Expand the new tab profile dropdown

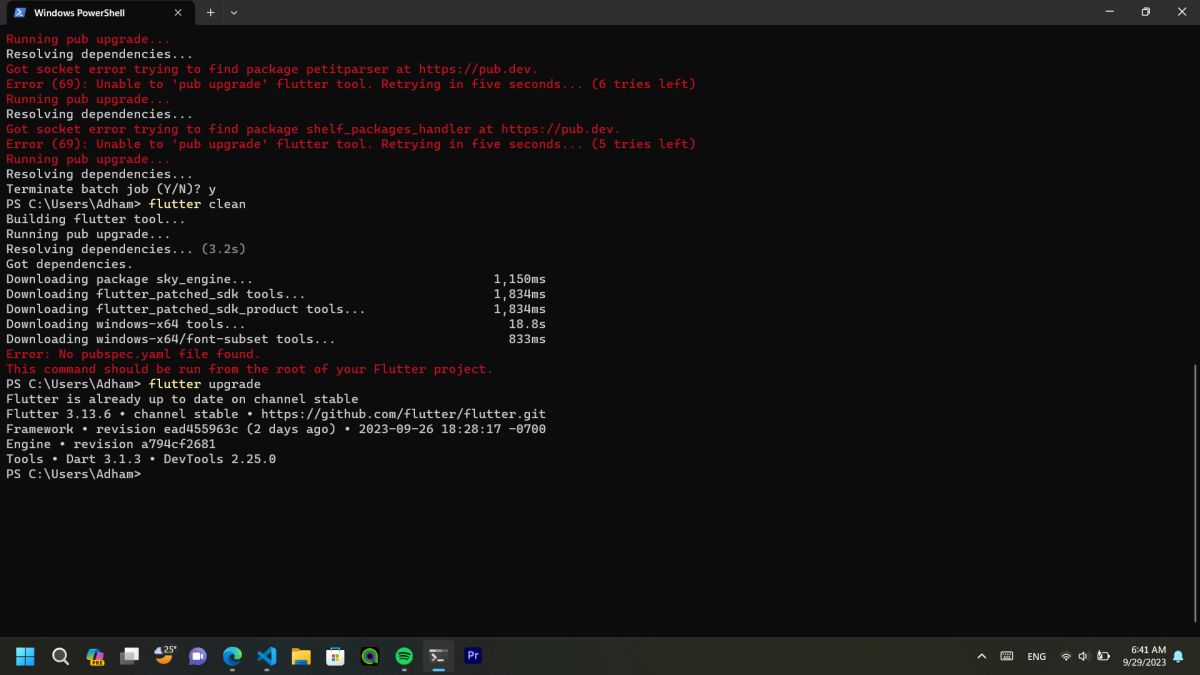click(x=234, y=13)
